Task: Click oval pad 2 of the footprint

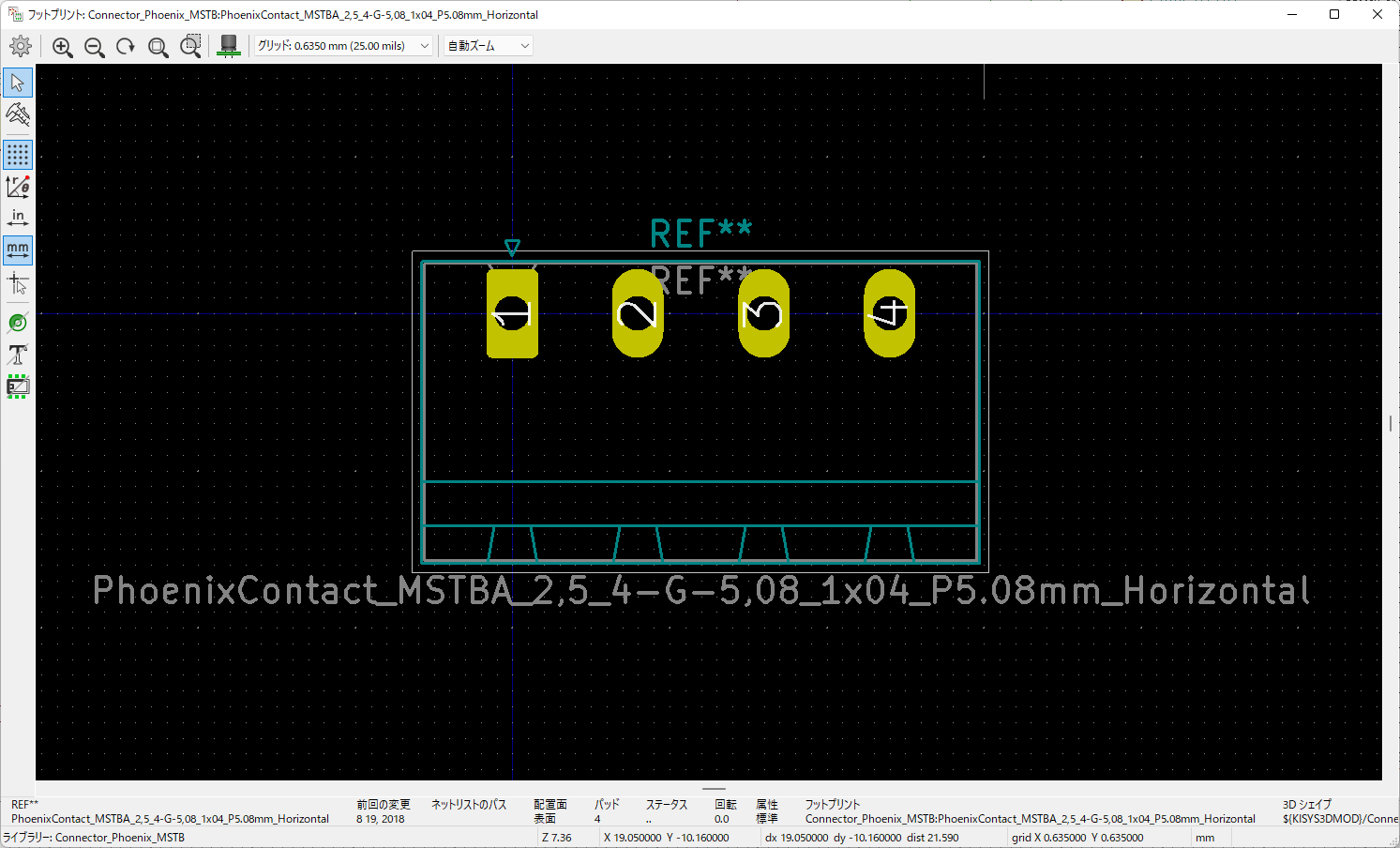Action: 638,313
